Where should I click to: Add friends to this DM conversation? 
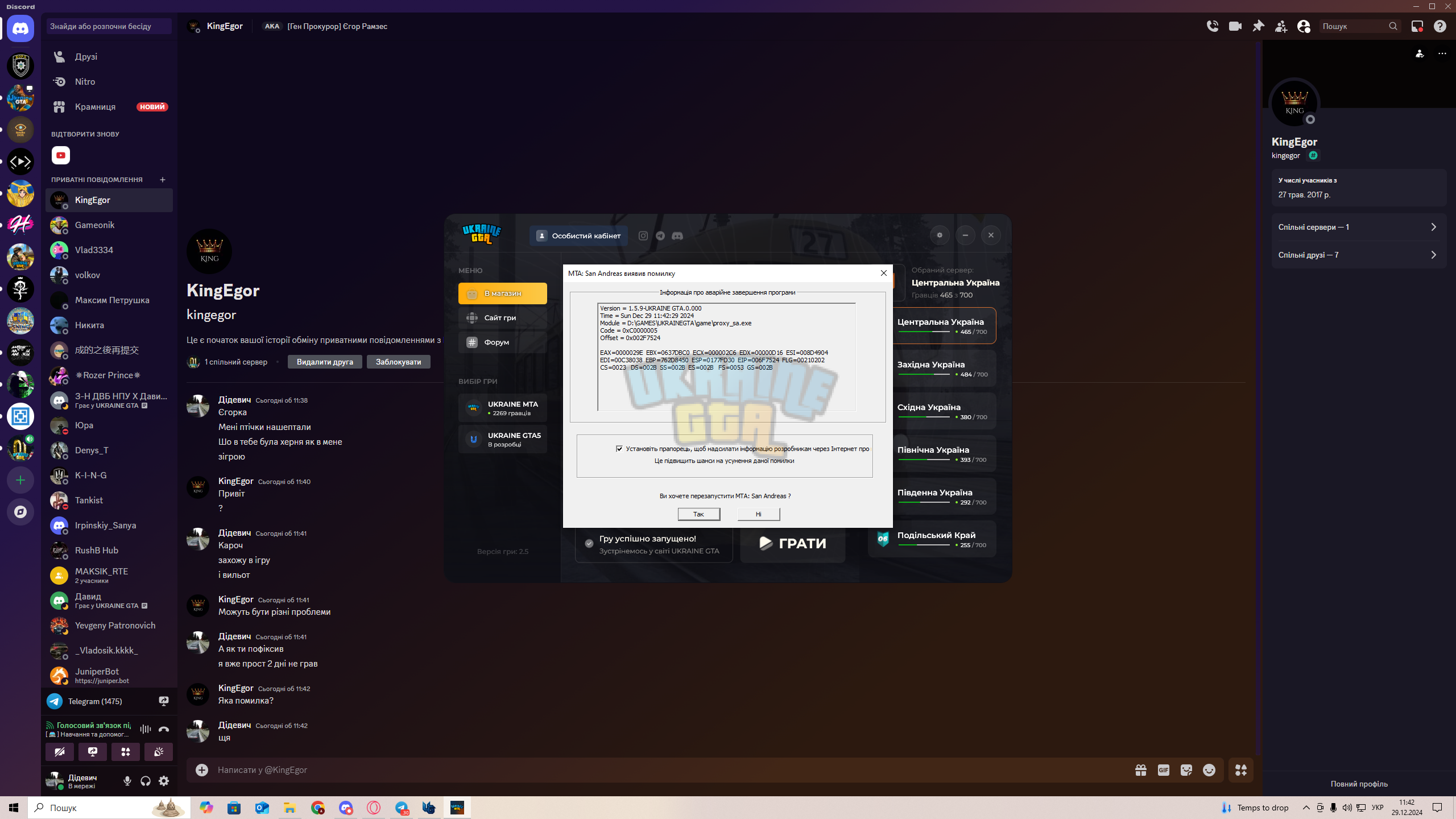[x=1281, y=26]
